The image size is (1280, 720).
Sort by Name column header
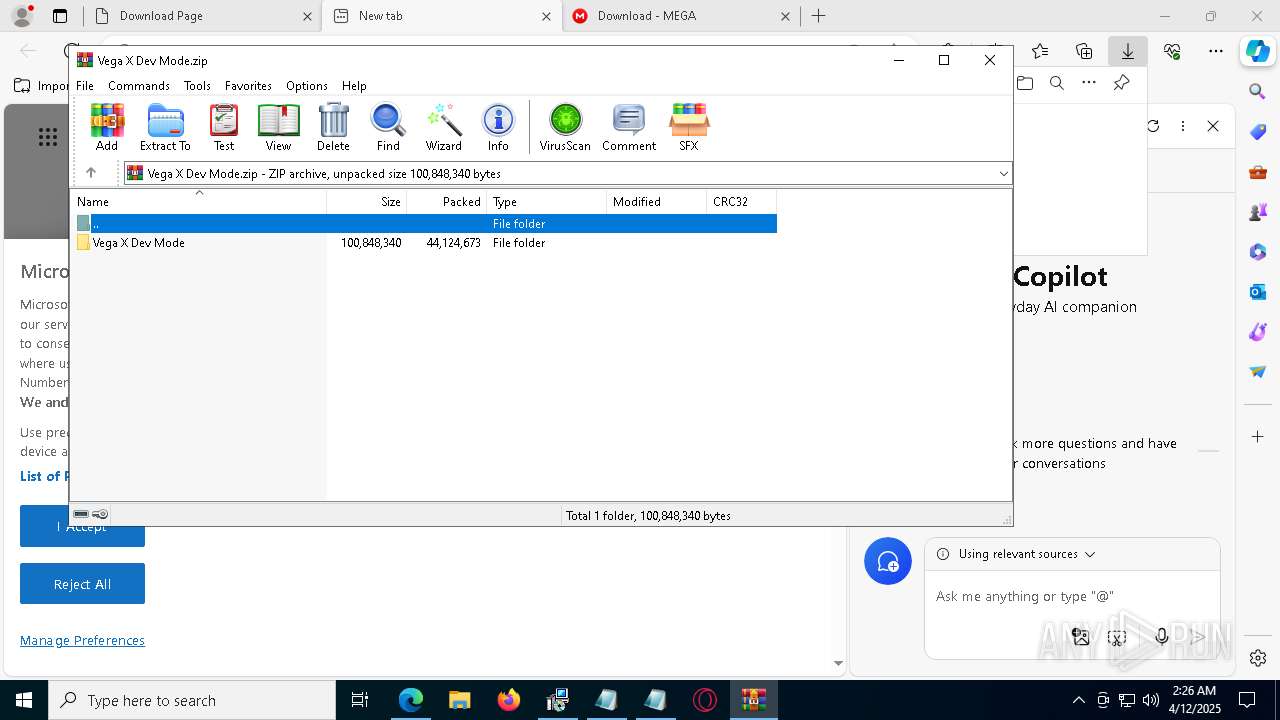coord(199,202)
